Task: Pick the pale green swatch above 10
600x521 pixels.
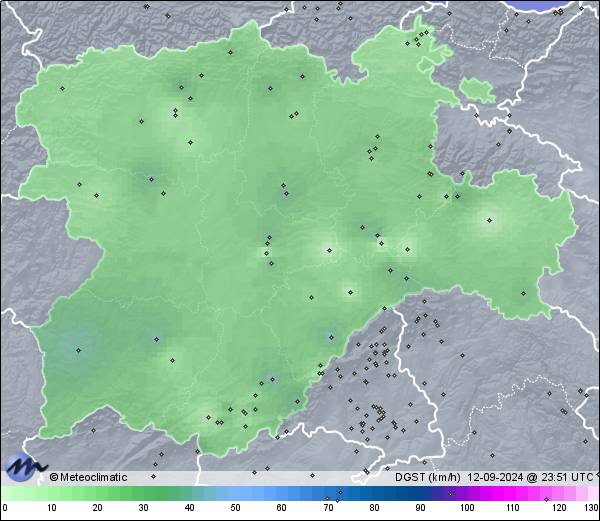Action: [53, 493]
